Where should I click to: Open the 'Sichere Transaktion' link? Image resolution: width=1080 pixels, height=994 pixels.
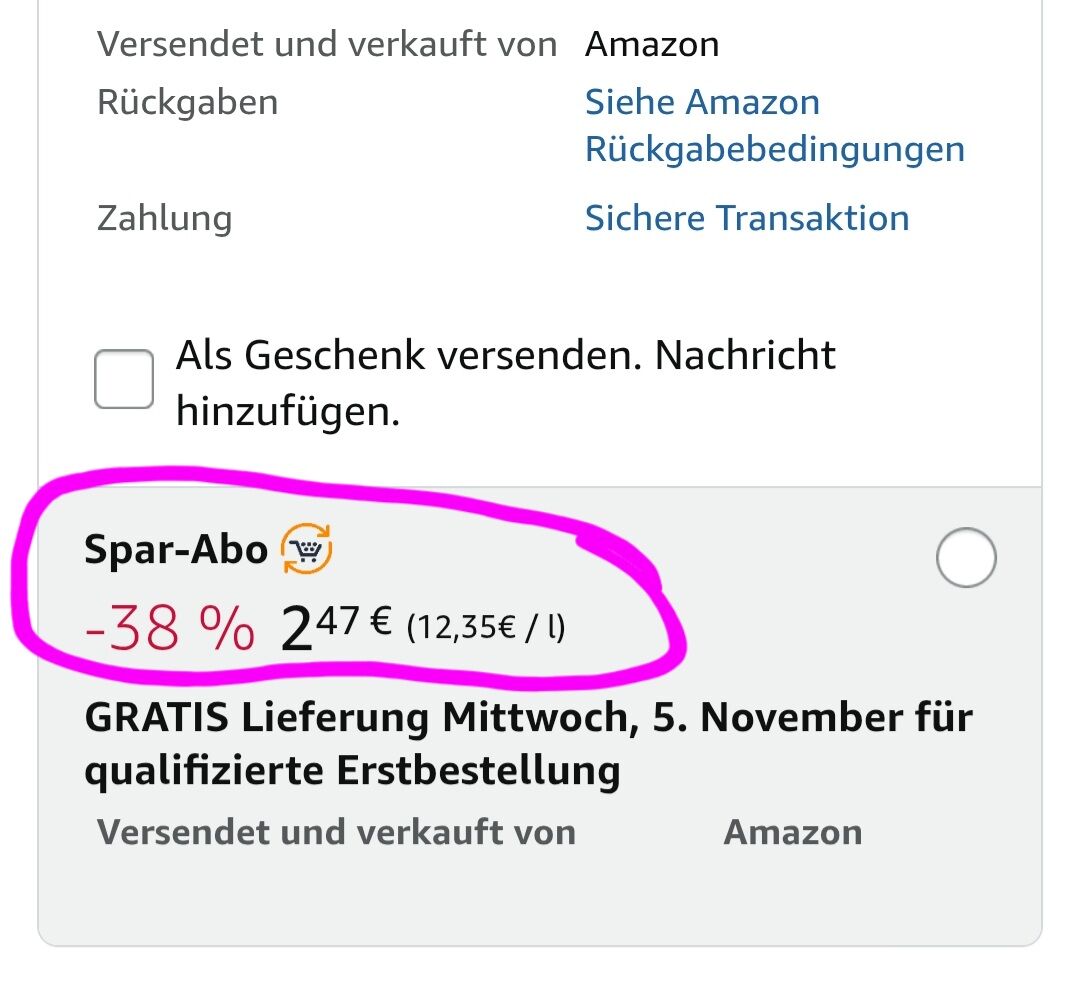tap(746, 218)
